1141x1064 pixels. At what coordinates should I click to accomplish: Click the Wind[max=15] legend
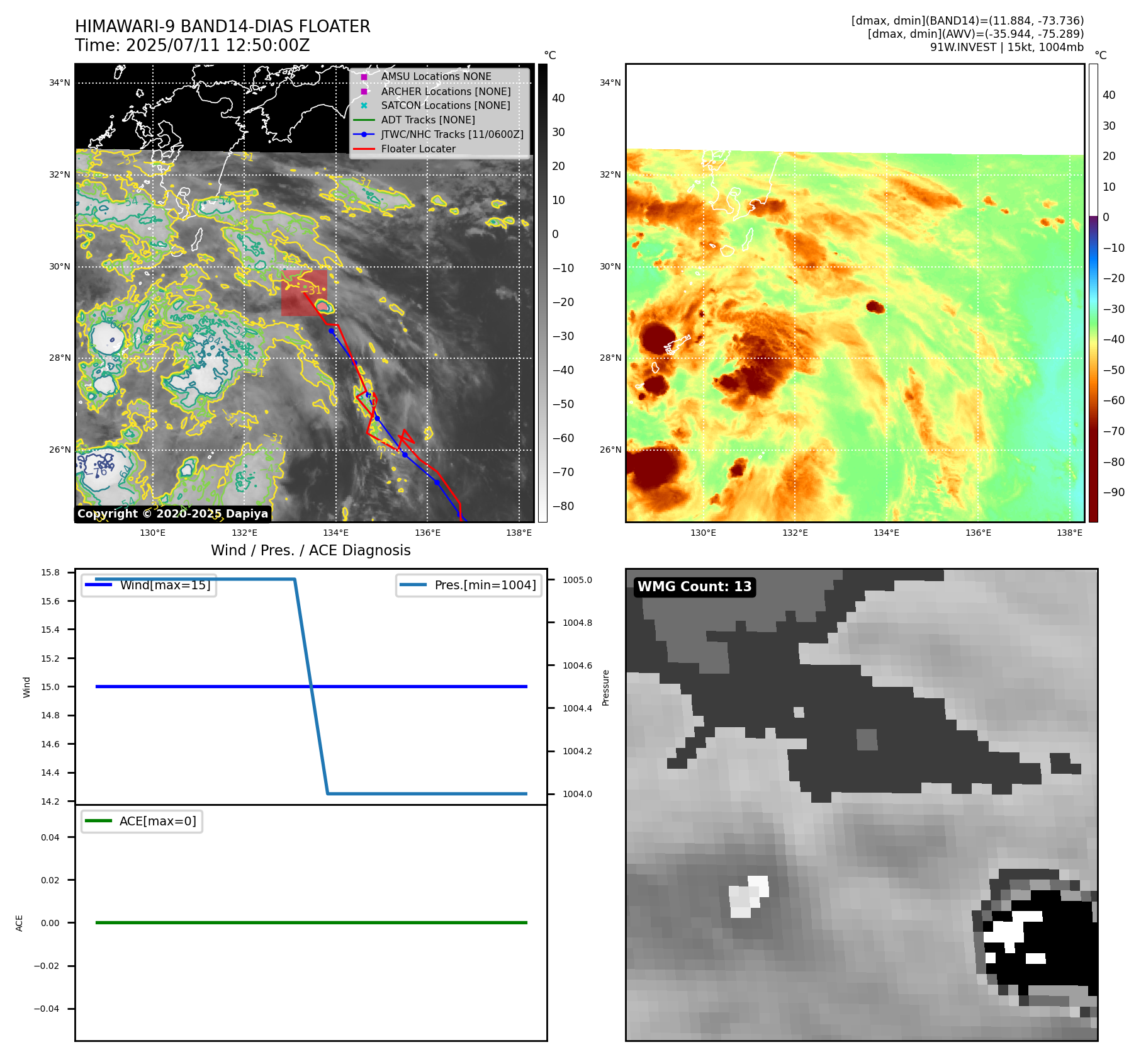[149, 585]
